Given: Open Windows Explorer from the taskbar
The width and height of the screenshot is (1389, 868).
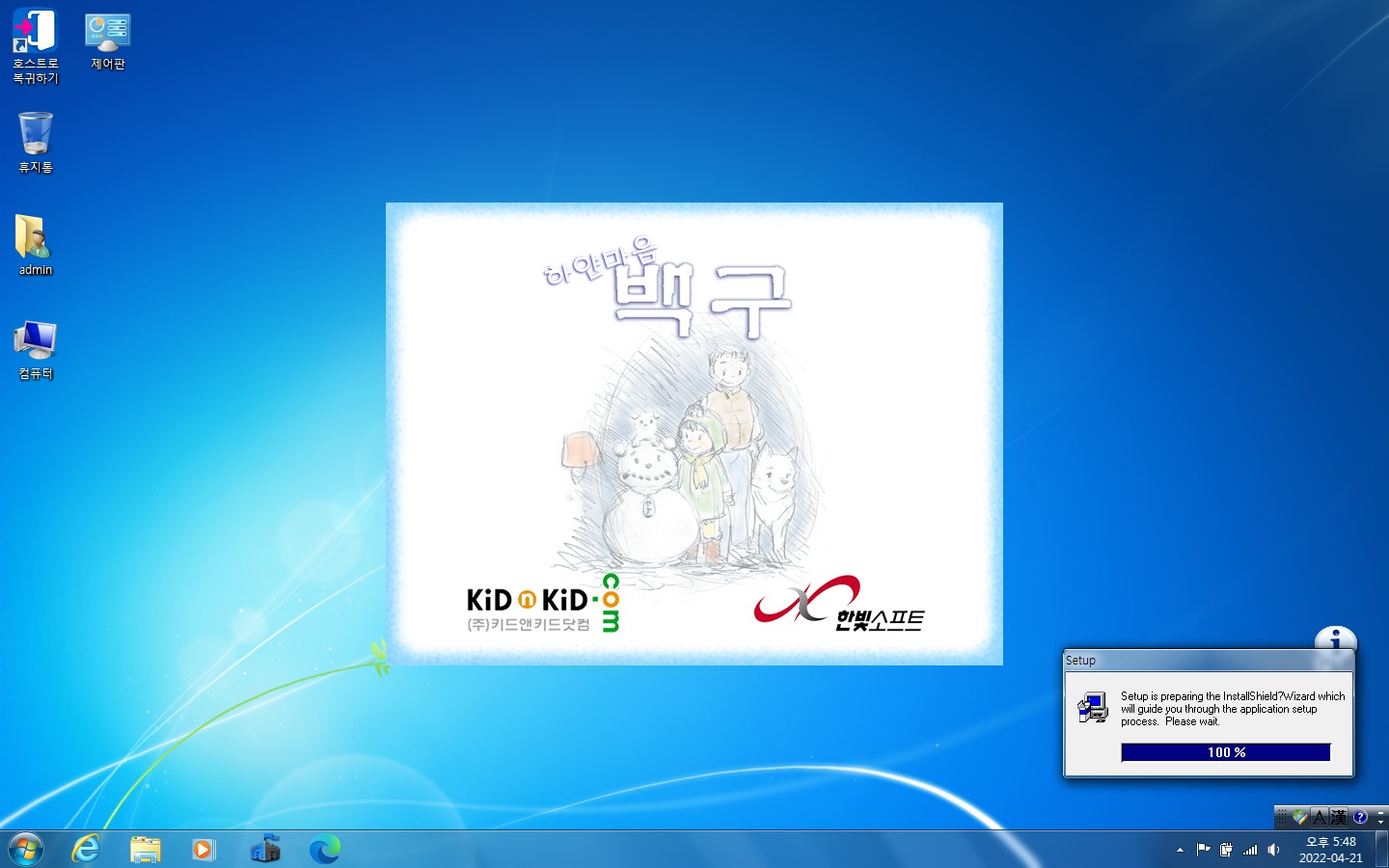Looking at the screenshot, I should 146,849.
